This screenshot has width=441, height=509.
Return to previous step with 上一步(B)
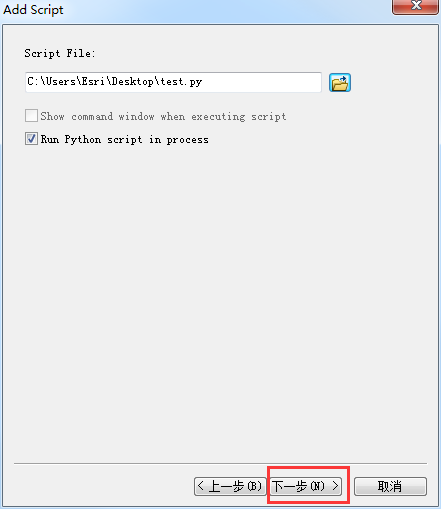[x=230, y=486]
